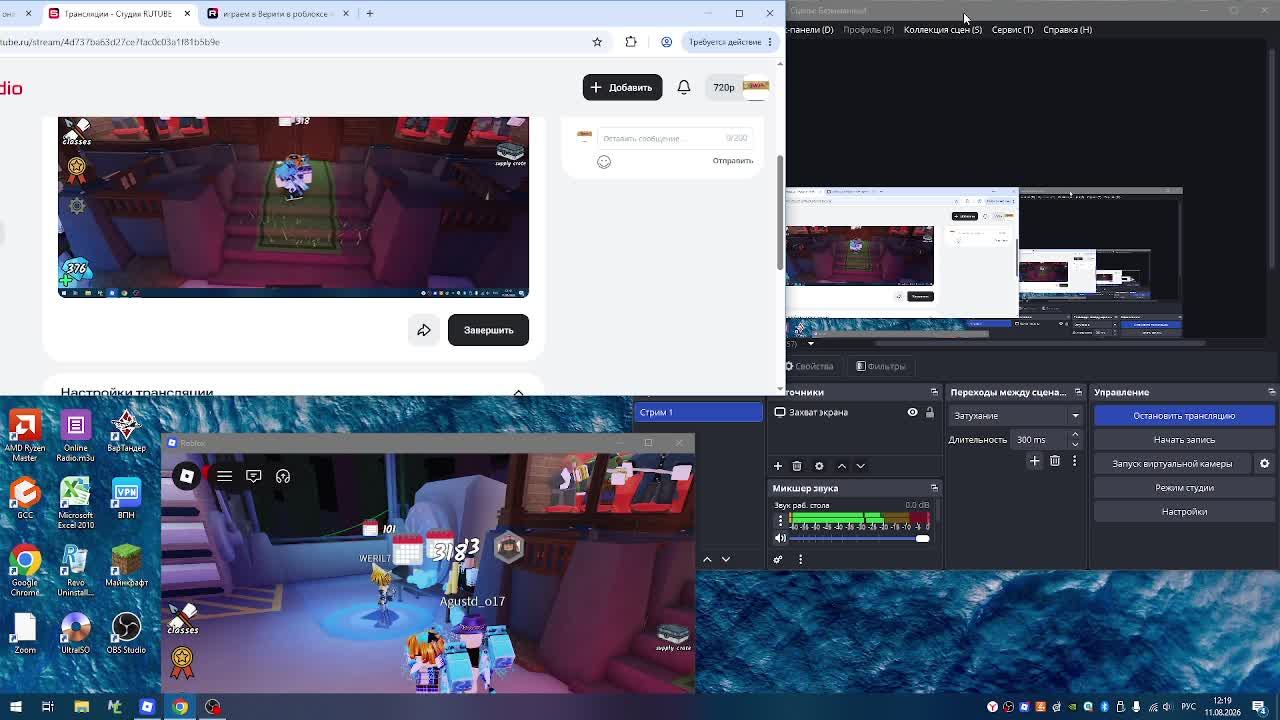Switch to the Roblox stream browser tab
The height and width of the screenshot is (720, 1280).
point(278,13)
